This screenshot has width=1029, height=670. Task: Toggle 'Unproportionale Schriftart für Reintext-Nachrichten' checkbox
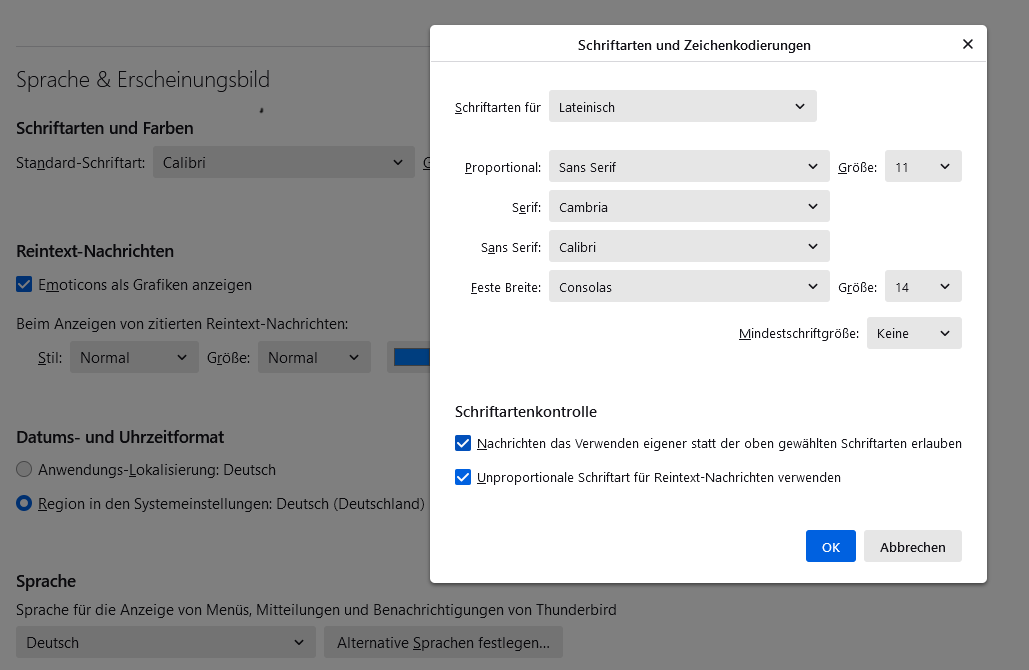(x=463, y=477)
